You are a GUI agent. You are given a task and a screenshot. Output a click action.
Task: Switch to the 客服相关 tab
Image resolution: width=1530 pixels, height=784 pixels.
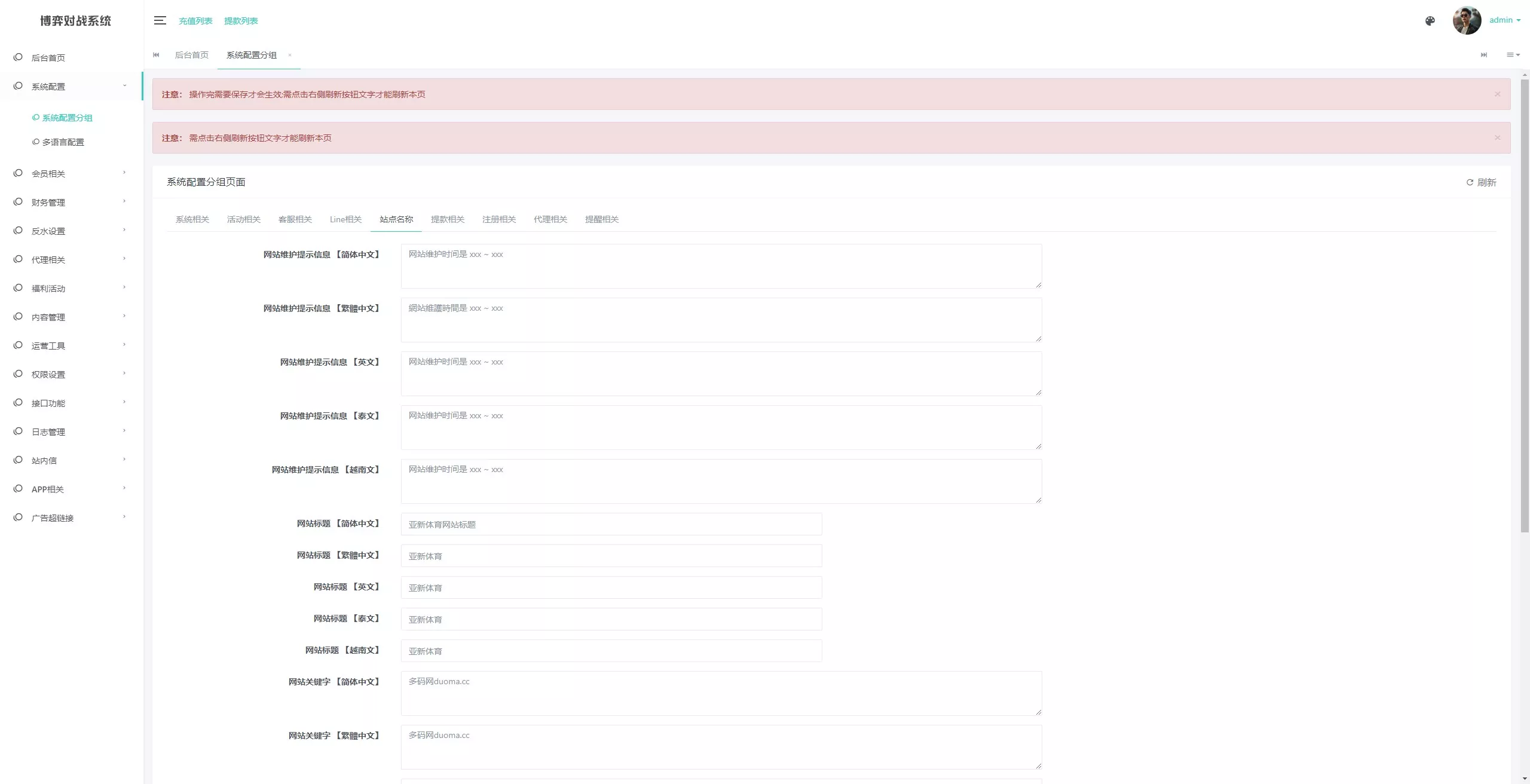(x=295, y=219)
